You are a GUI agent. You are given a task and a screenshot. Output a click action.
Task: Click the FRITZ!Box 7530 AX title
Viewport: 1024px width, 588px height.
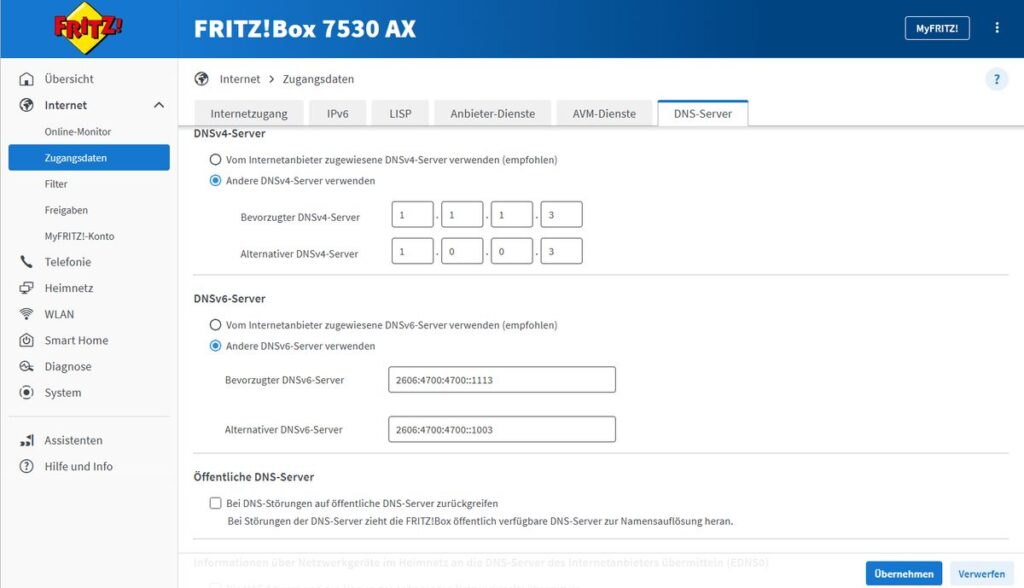tap(304, 29)
